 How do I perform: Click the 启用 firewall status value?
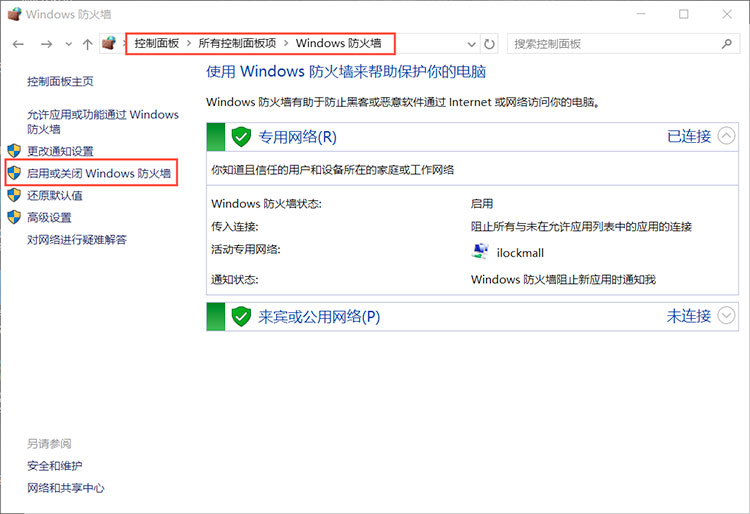pos(482,204)
